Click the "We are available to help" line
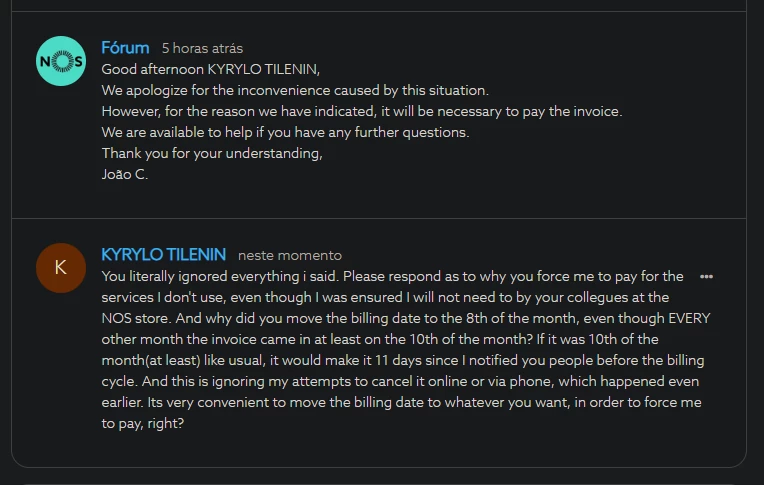764x485 pixels. [x=285, y=132]
